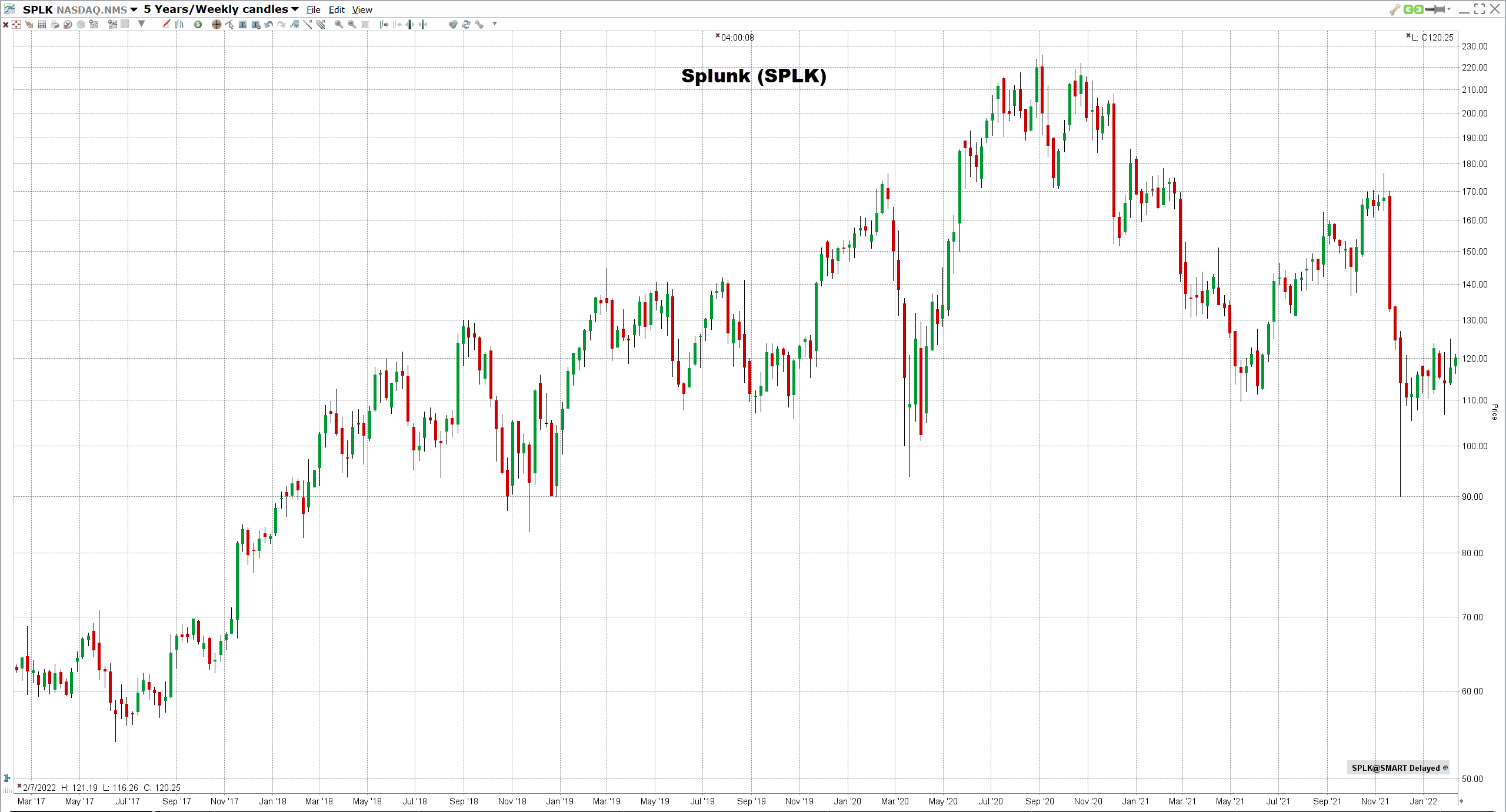Click the small icon in SPLK@SMART Delayed badge
Image resolution: width=1506 pixels, height=812 pixels.
[x=1445, y=768]
